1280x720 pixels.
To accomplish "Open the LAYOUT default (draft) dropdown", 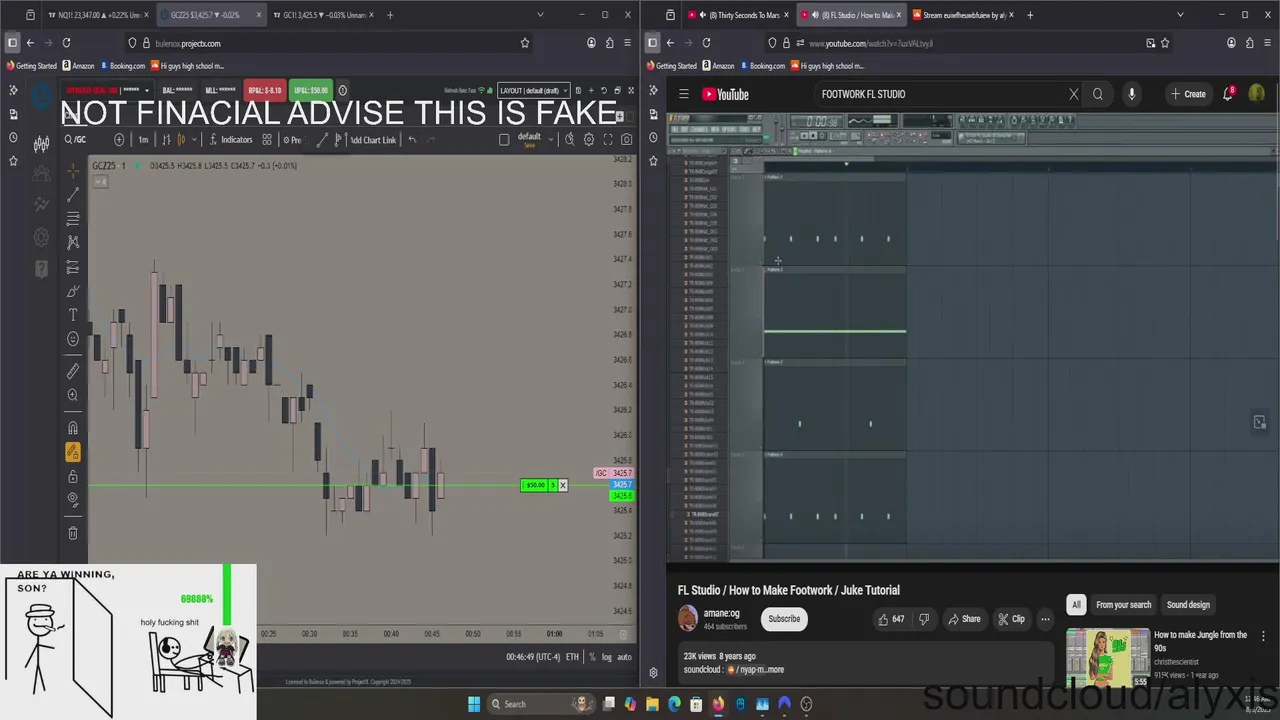I will (x=533, y=90).
